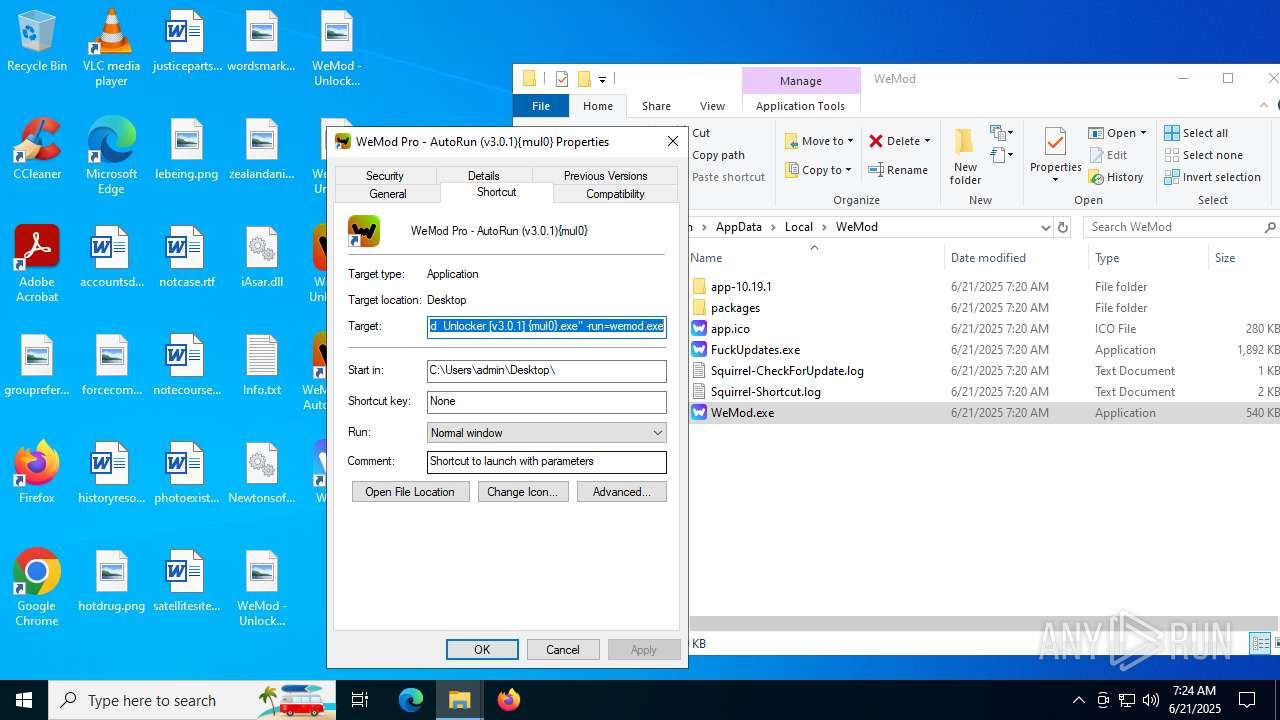Switch to the Compatibility tab
Screen dimensions: 1280x720
(x=615, y=194)
